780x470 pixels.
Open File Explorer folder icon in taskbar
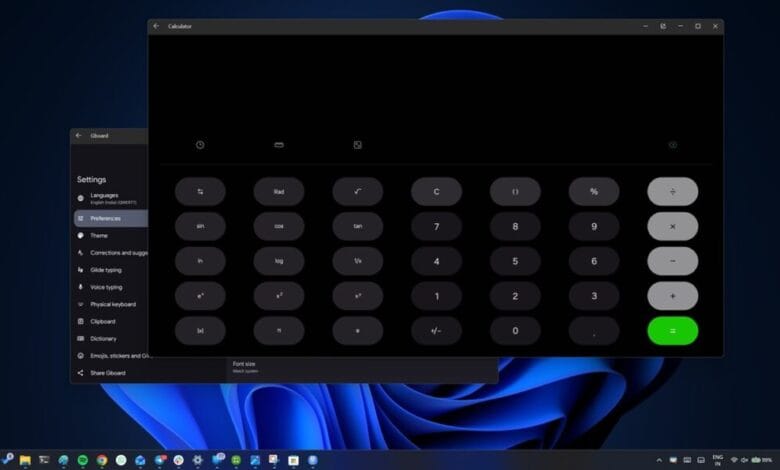[x=25, y=460]
